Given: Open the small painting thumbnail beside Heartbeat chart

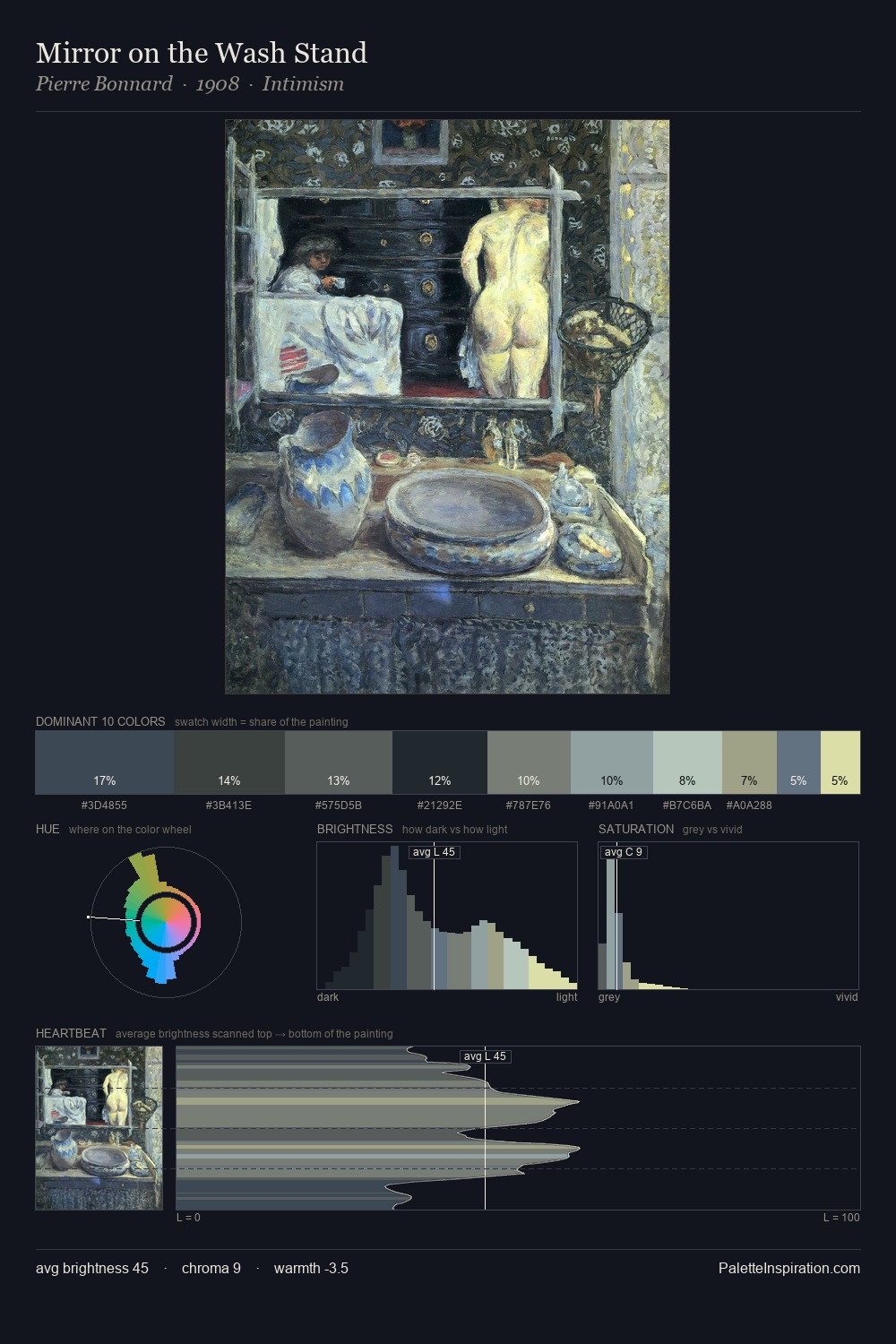Looking at the screenshot, I should 99,1128.
